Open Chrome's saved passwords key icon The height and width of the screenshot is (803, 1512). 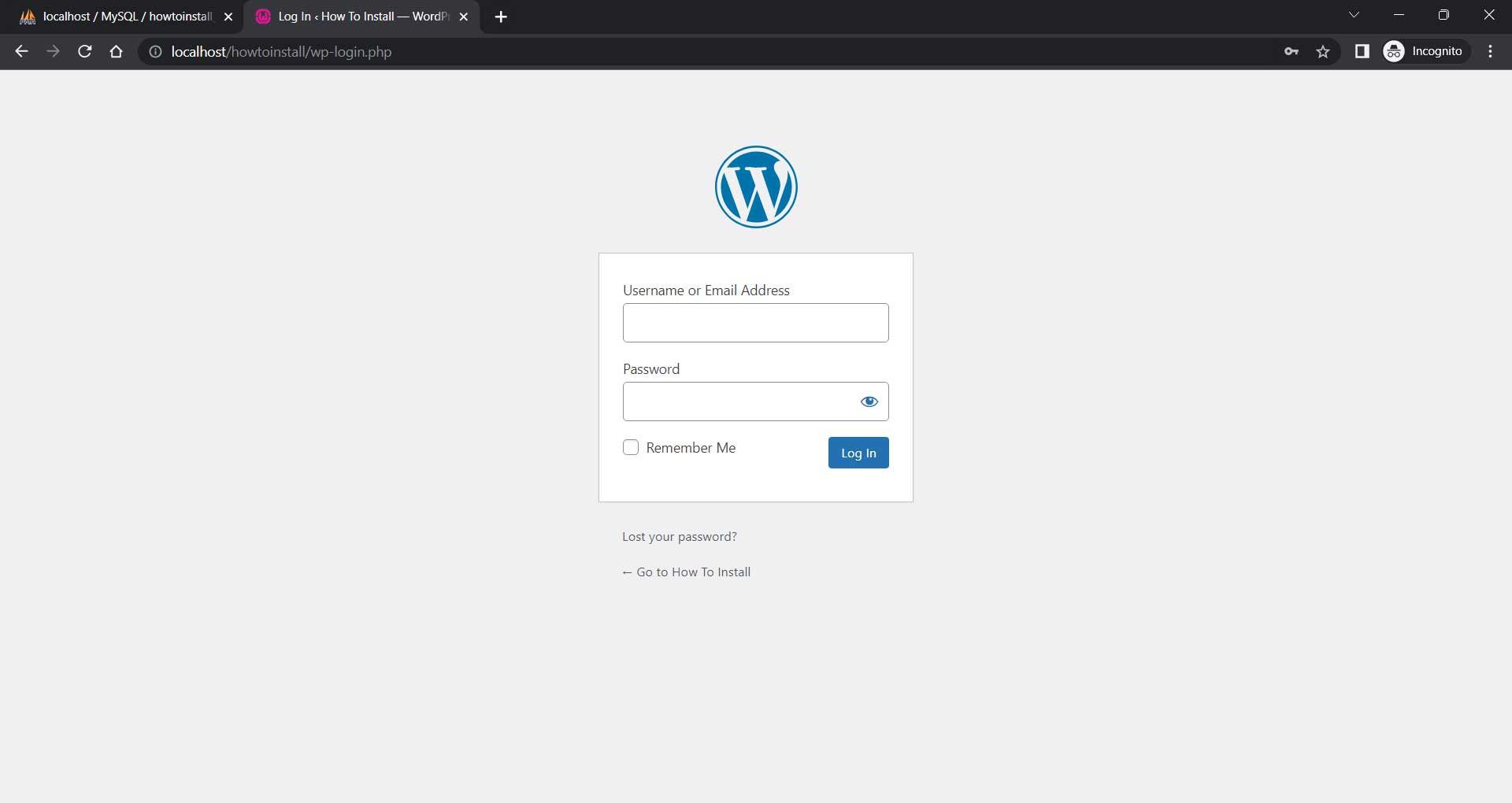tap(1291, 51)
